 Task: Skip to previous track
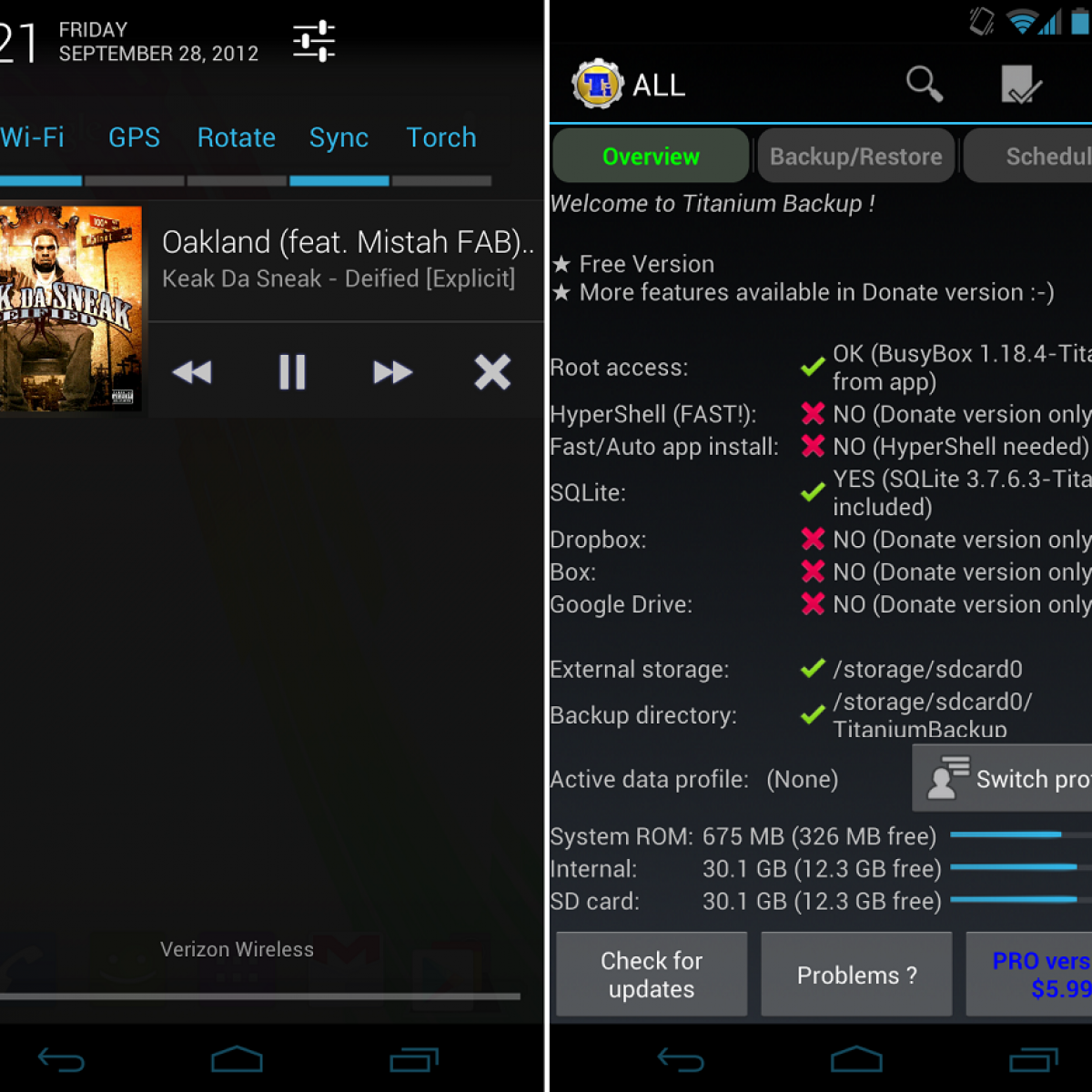pyautogui.click(x=192, y=372)
